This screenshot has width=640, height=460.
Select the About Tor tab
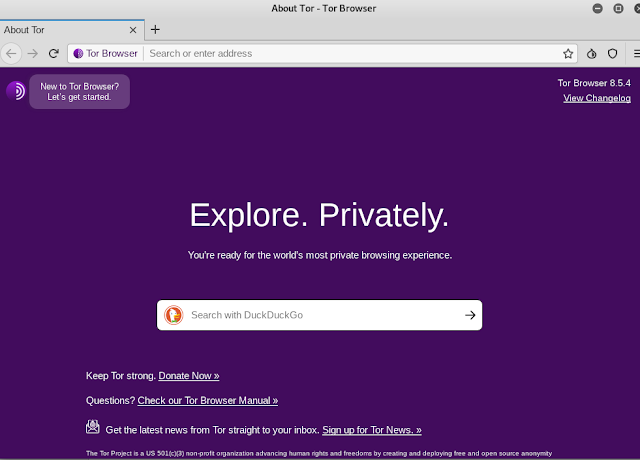click(x=72, y=30)
